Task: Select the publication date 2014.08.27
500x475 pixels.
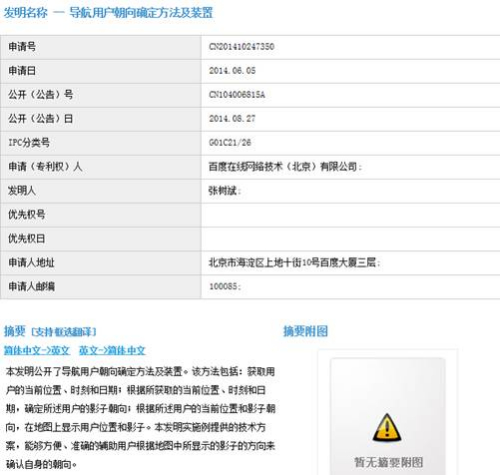Action: pyautogui.click(x=232, y=119)
